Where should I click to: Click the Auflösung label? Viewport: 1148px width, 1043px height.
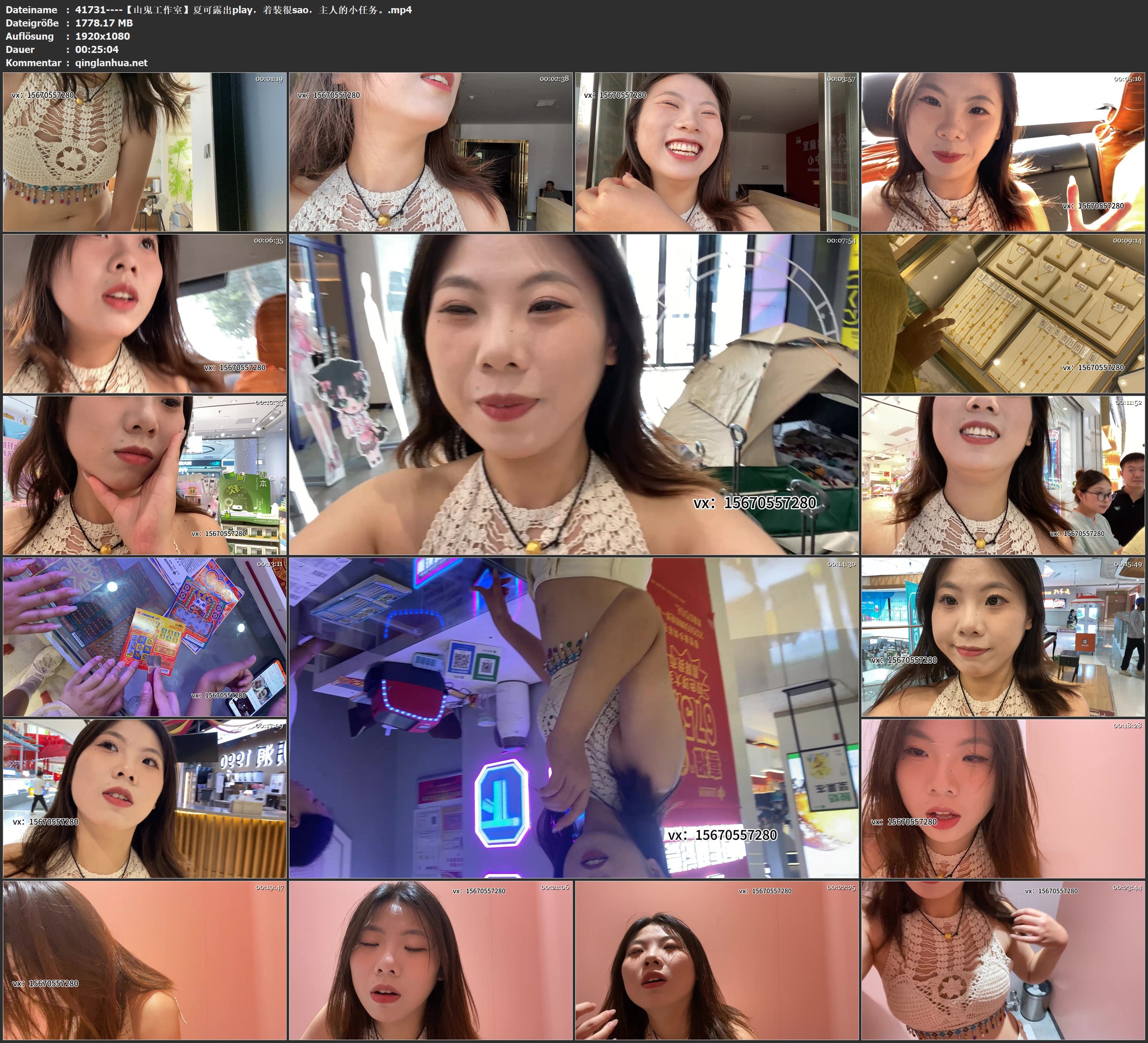30,36
